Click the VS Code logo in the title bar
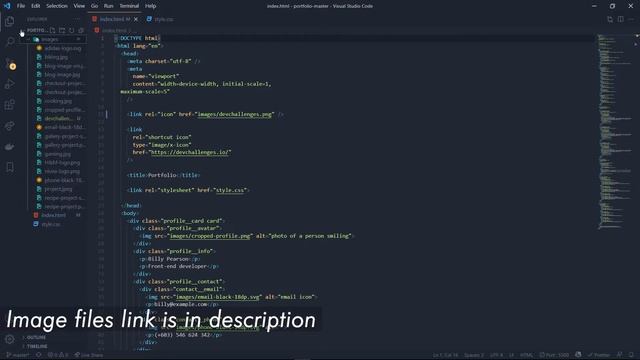This screenshot has width=640, height=360. pos(7,6)
